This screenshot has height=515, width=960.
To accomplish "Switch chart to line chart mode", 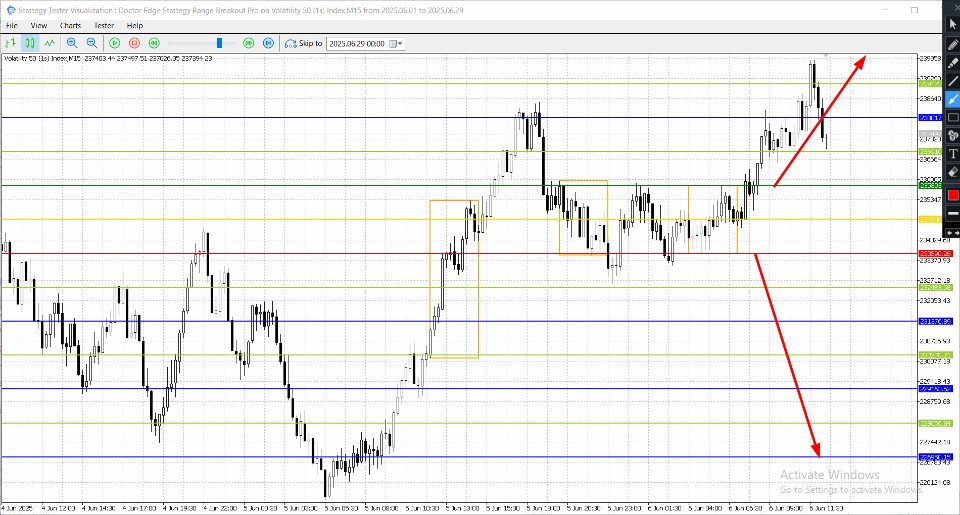I will [x=49, y=43].
